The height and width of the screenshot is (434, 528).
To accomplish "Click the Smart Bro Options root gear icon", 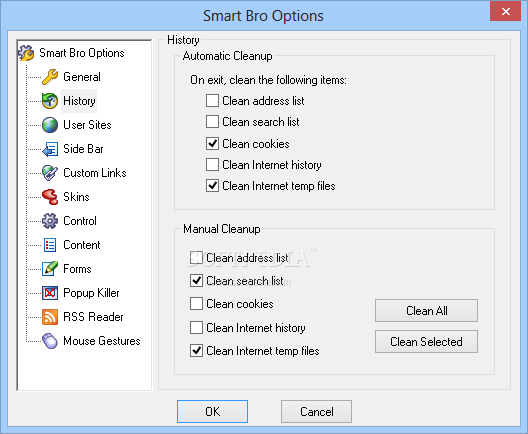I will pos(26,53).
